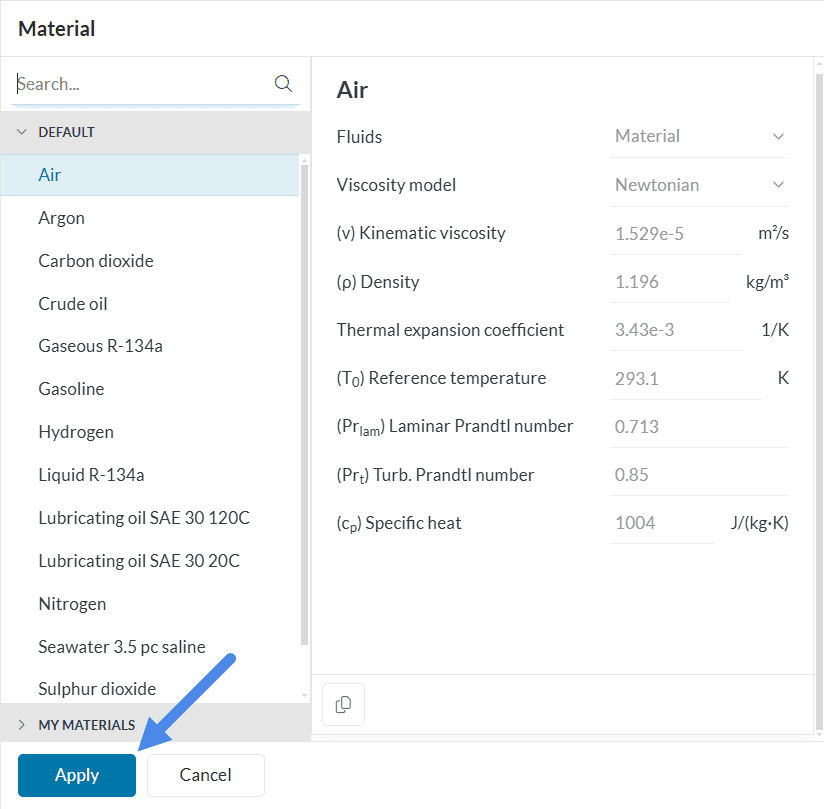The image size is (824, 809).
Task: Click the Apply button
Action: point(77,775)
